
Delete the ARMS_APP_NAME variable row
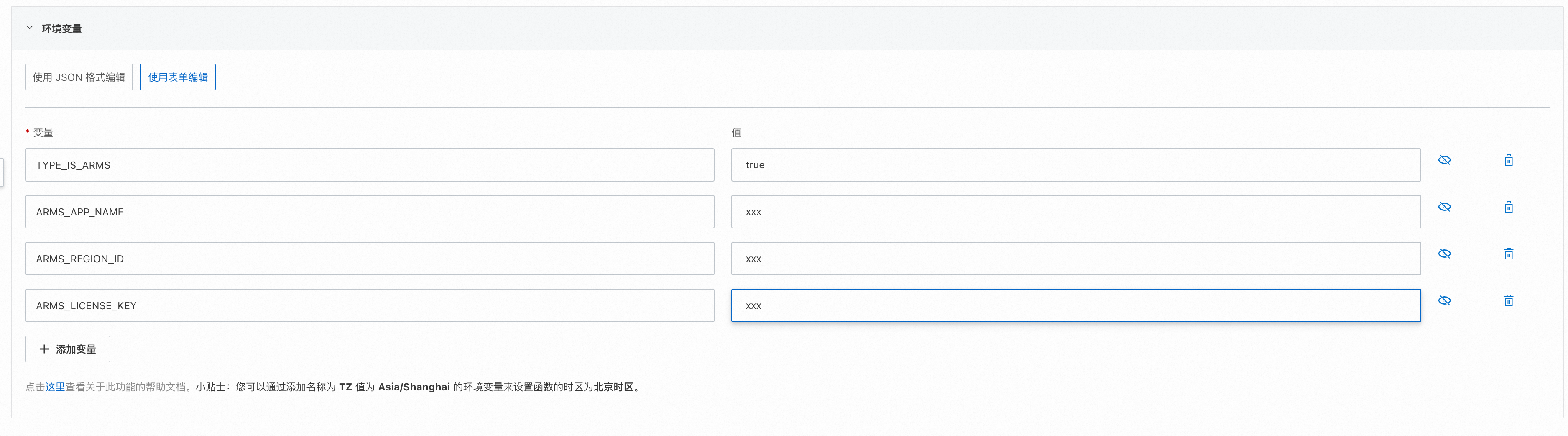click(x=1509, y=207)
